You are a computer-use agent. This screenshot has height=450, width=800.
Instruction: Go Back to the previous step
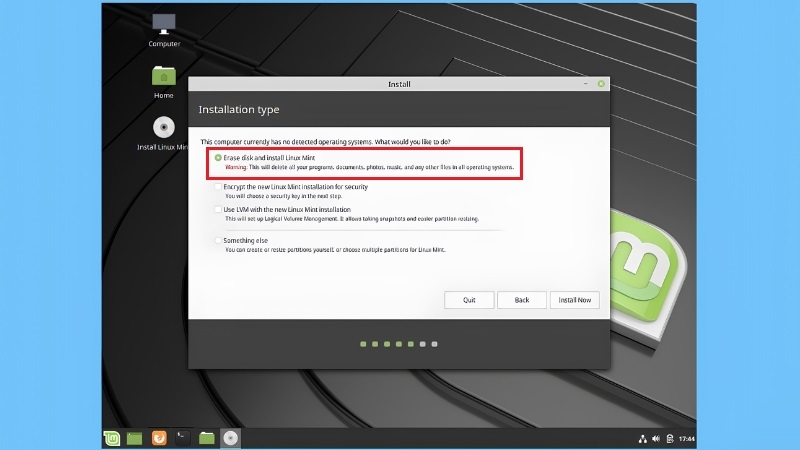521,300
